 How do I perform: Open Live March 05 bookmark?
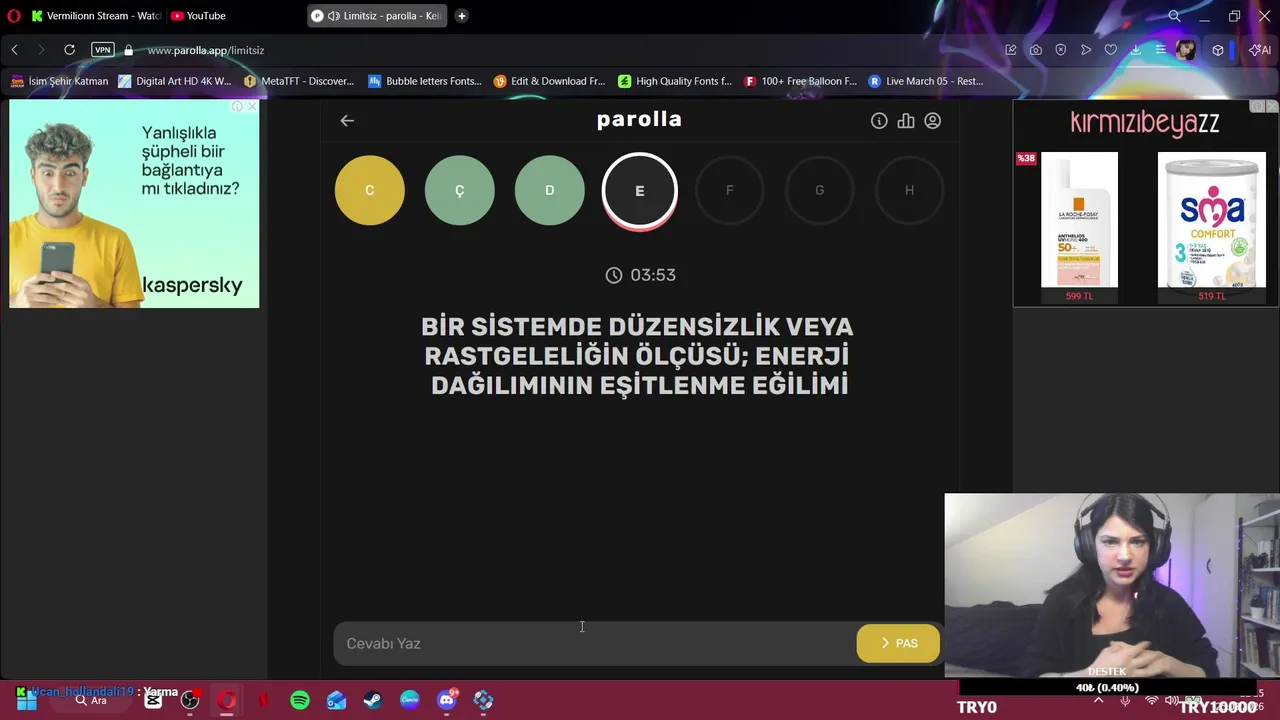926,81
